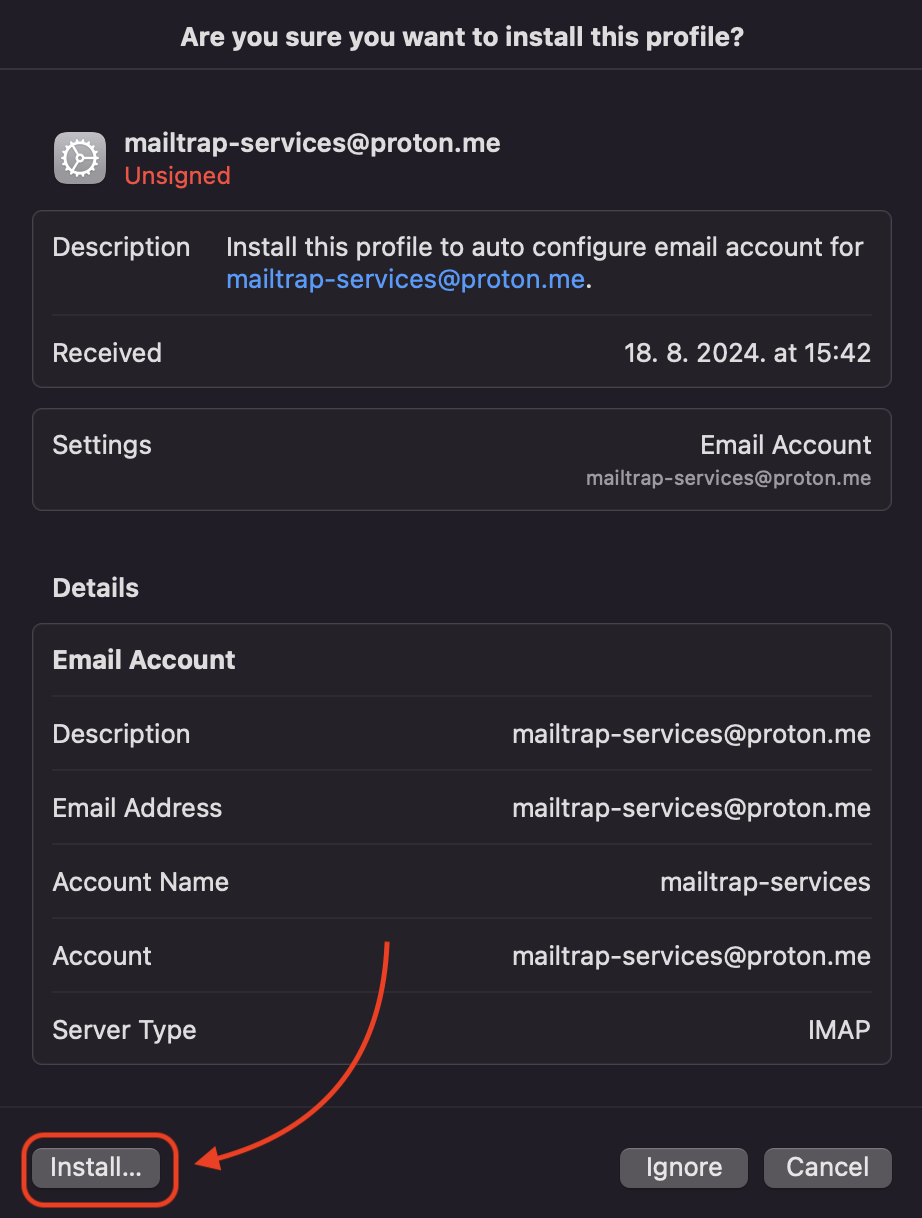
Task: Select the Description row in Details
Action: (461, 734)
